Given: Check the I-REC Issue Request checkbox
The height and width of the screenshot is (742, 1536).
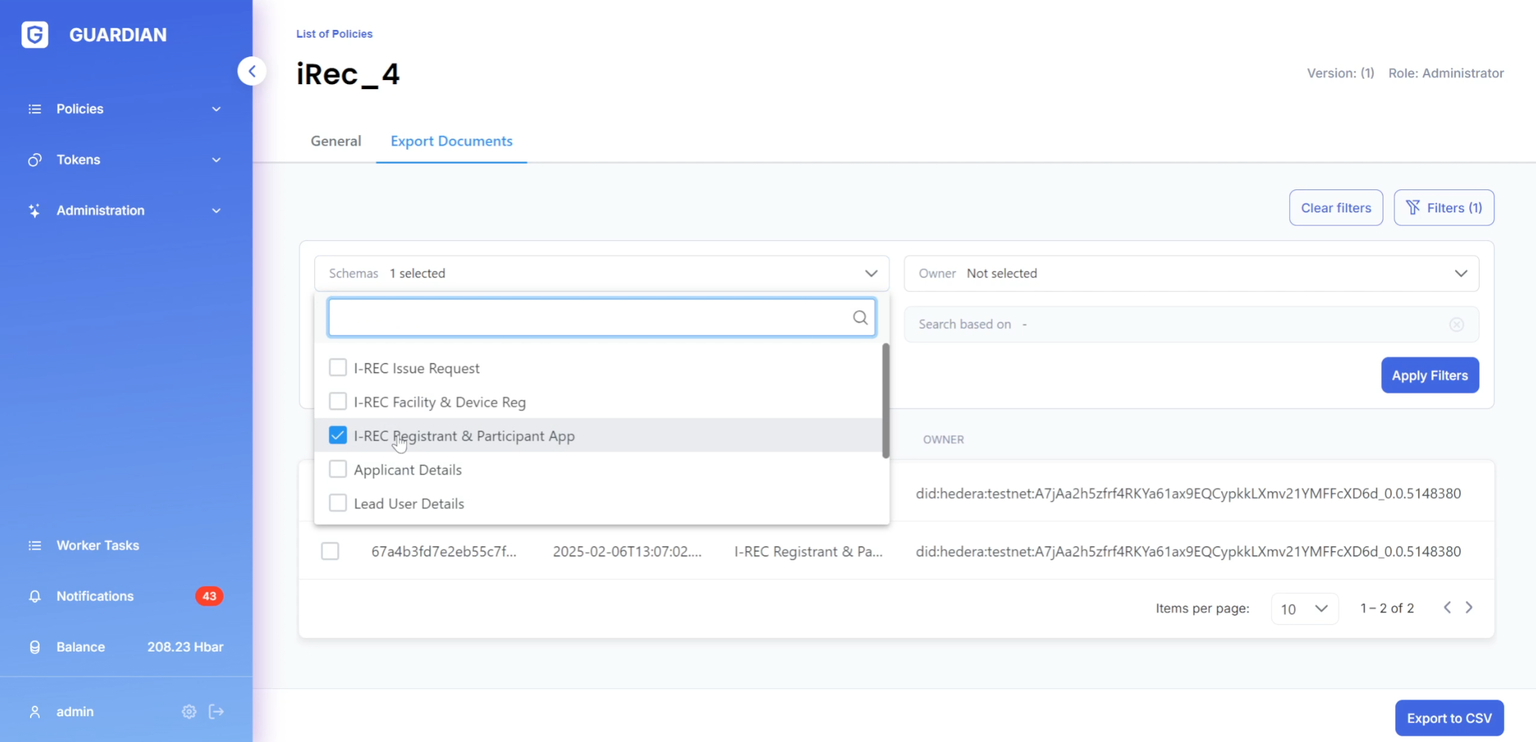Looking at the screenshot, I should 338,368.
